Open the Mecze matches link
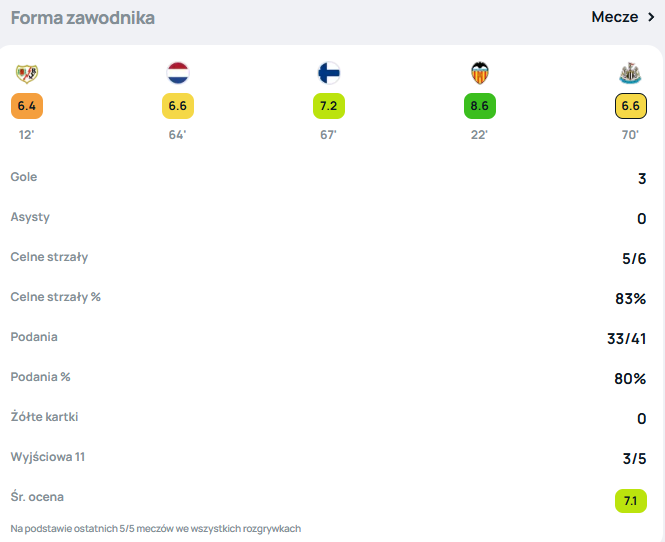This screenshot has width=665, height=542. [615, 17]
